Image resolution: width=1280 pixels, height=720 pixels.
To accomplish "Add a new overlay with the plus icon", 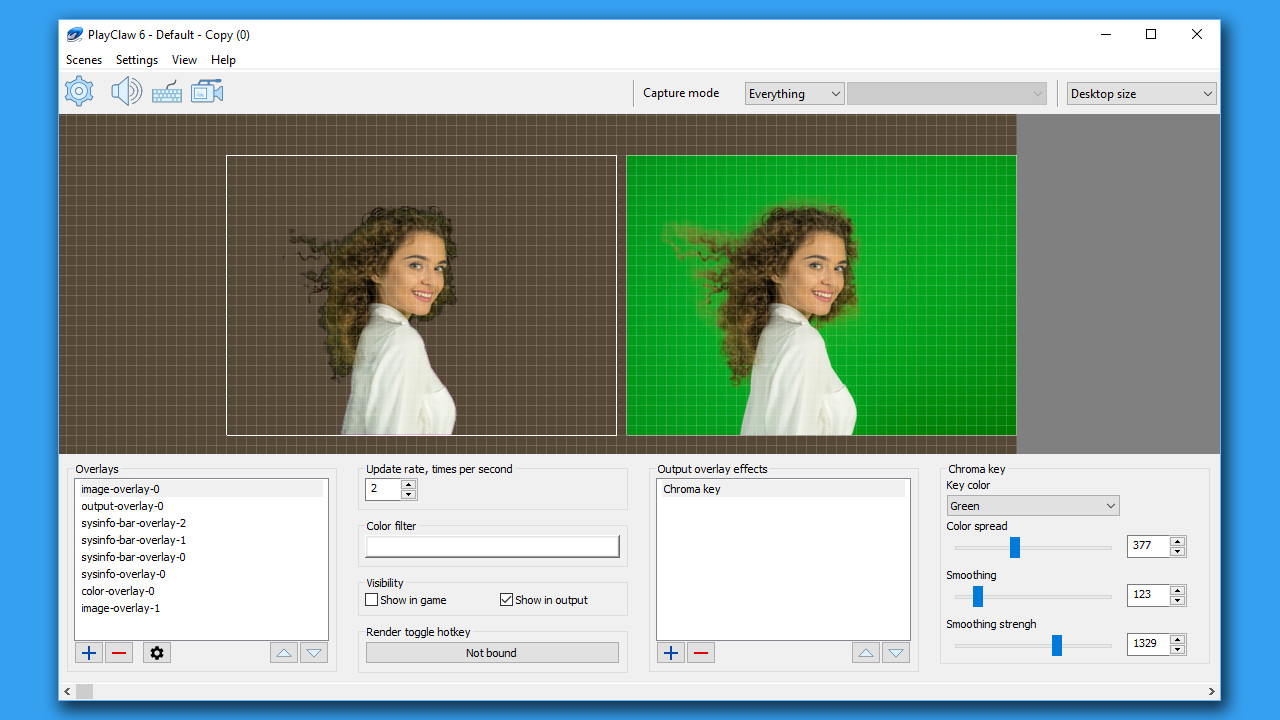I will coord(88,652).
